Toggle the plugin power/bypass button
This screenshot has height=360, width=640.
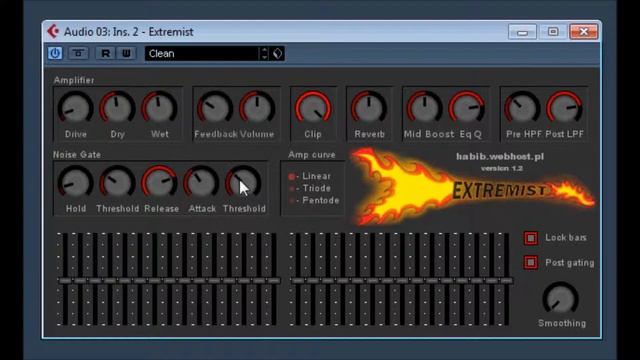coord(55,53)
